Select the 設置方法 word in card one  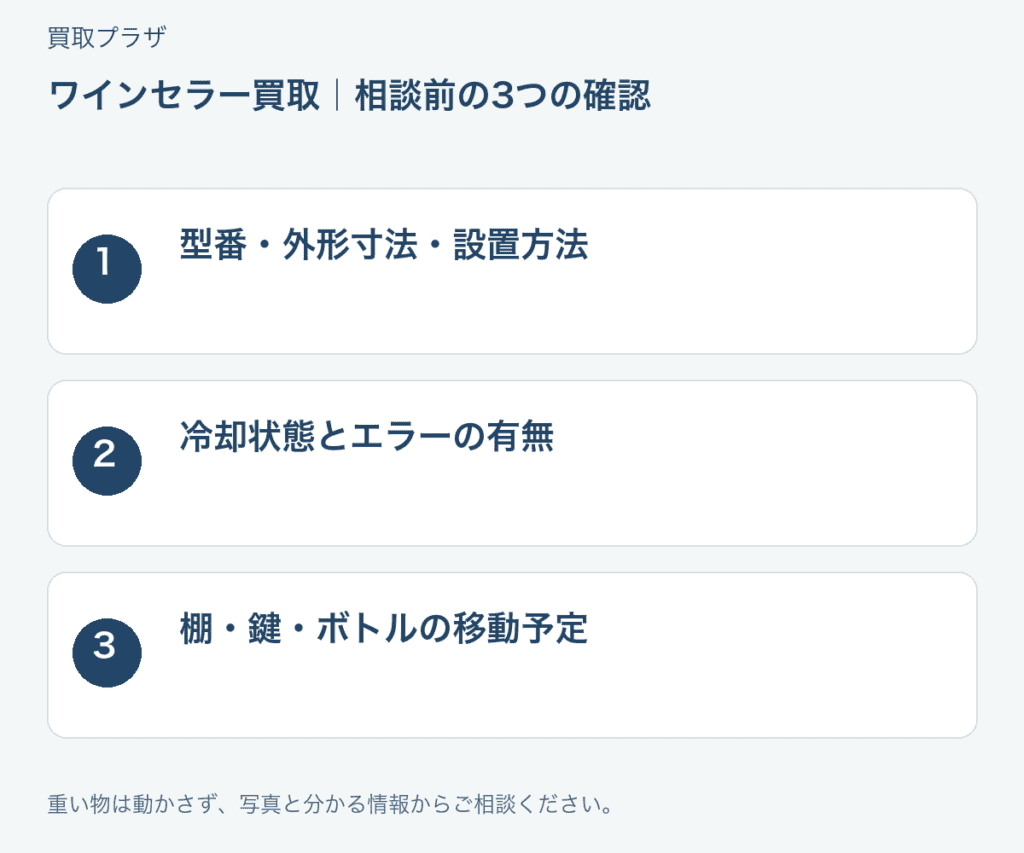coord(521,245)
